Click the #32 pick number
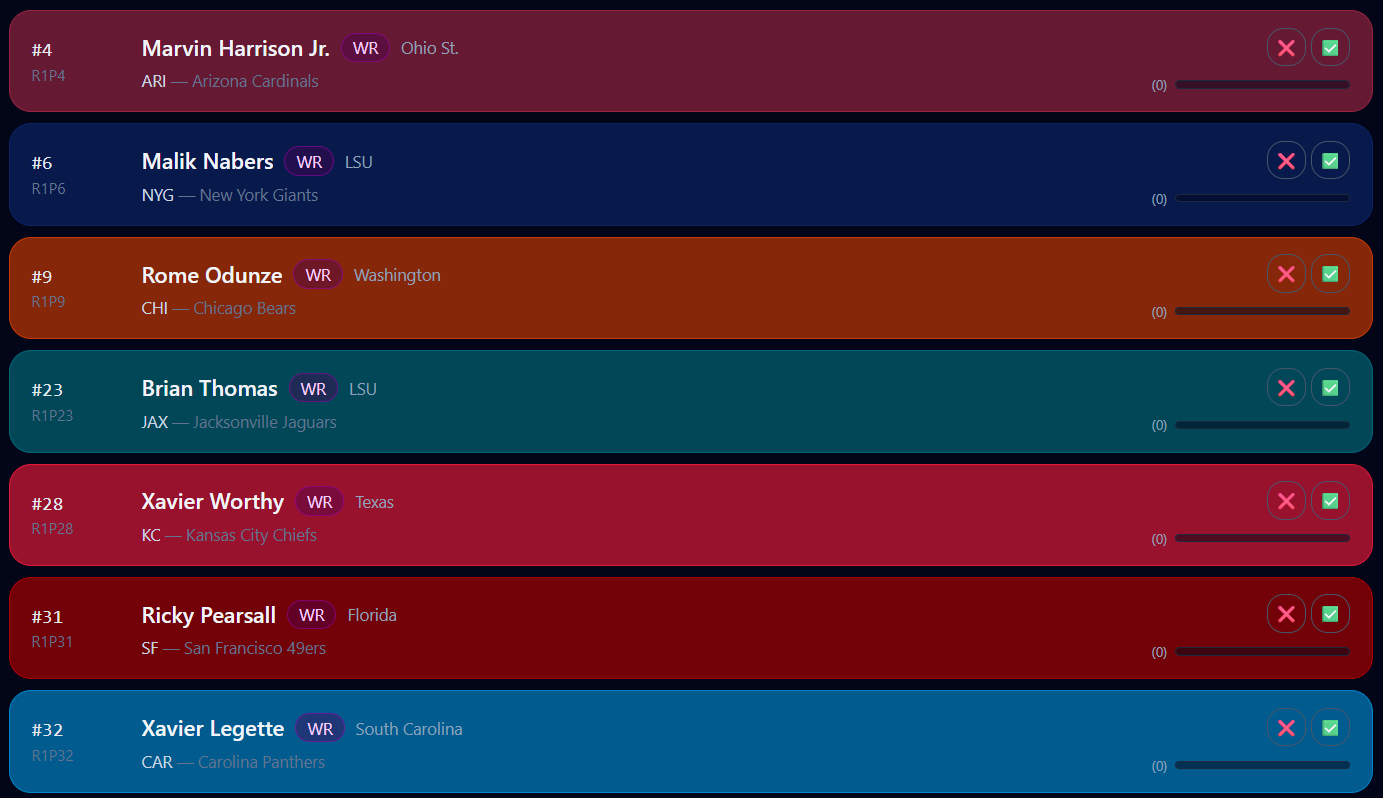1383x798 pixels. (47, 731)
